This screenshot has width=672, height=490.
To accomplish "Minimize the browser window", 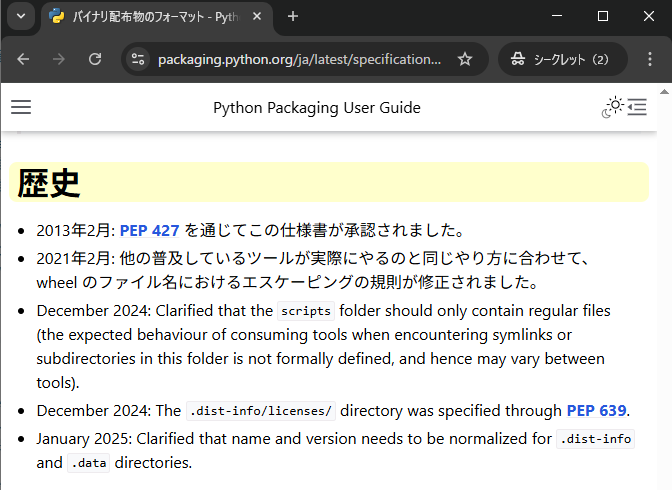I will tap(557, 16).
